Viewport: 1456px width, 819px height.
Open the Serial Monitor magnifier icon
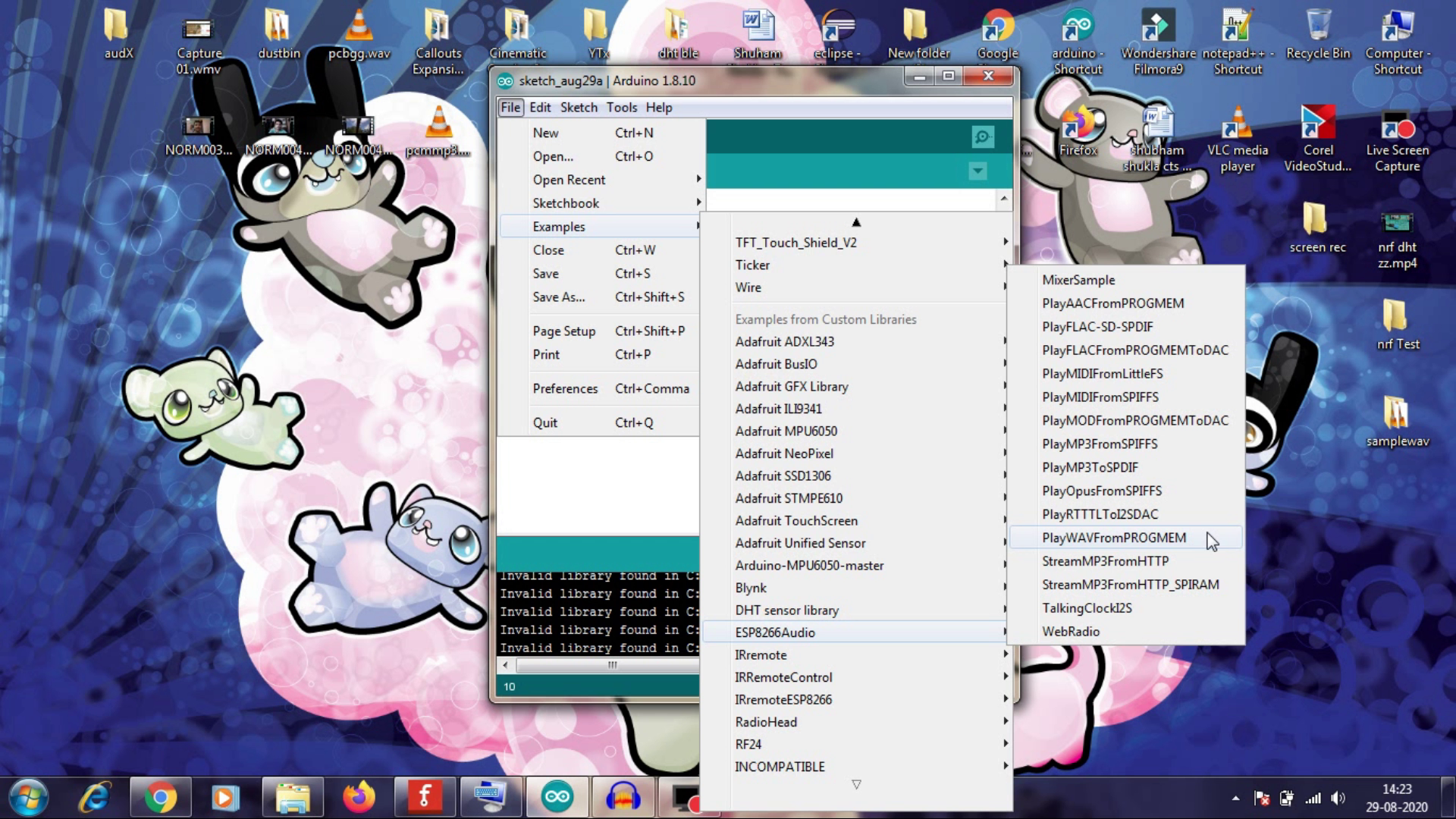point(983,137)
